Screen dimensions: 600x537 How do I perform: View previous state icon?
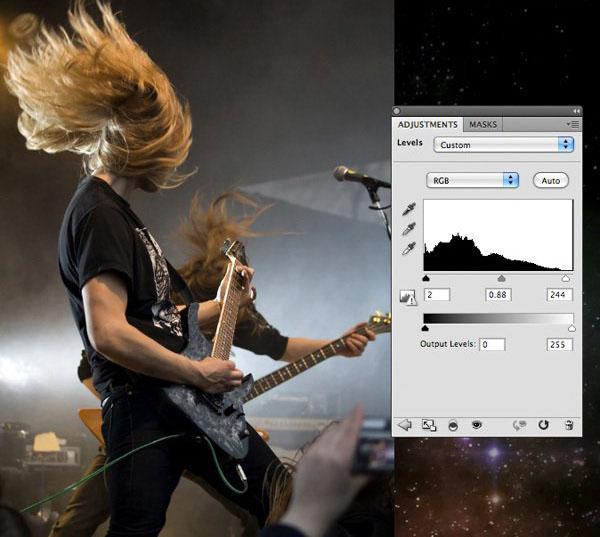click(519, 425)
